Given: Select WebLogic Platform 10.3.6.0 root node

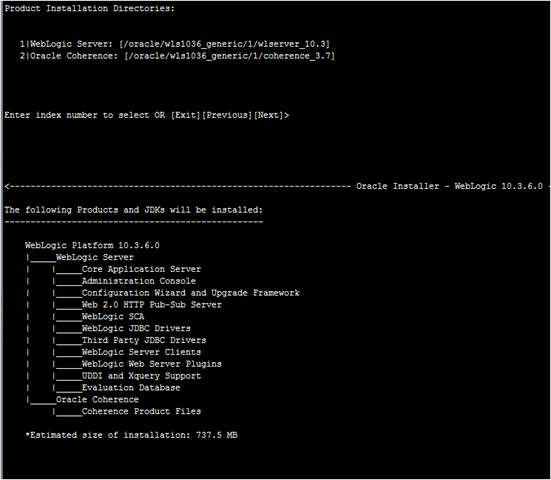Looking at the screenshot, I should [x=92, y=245].
